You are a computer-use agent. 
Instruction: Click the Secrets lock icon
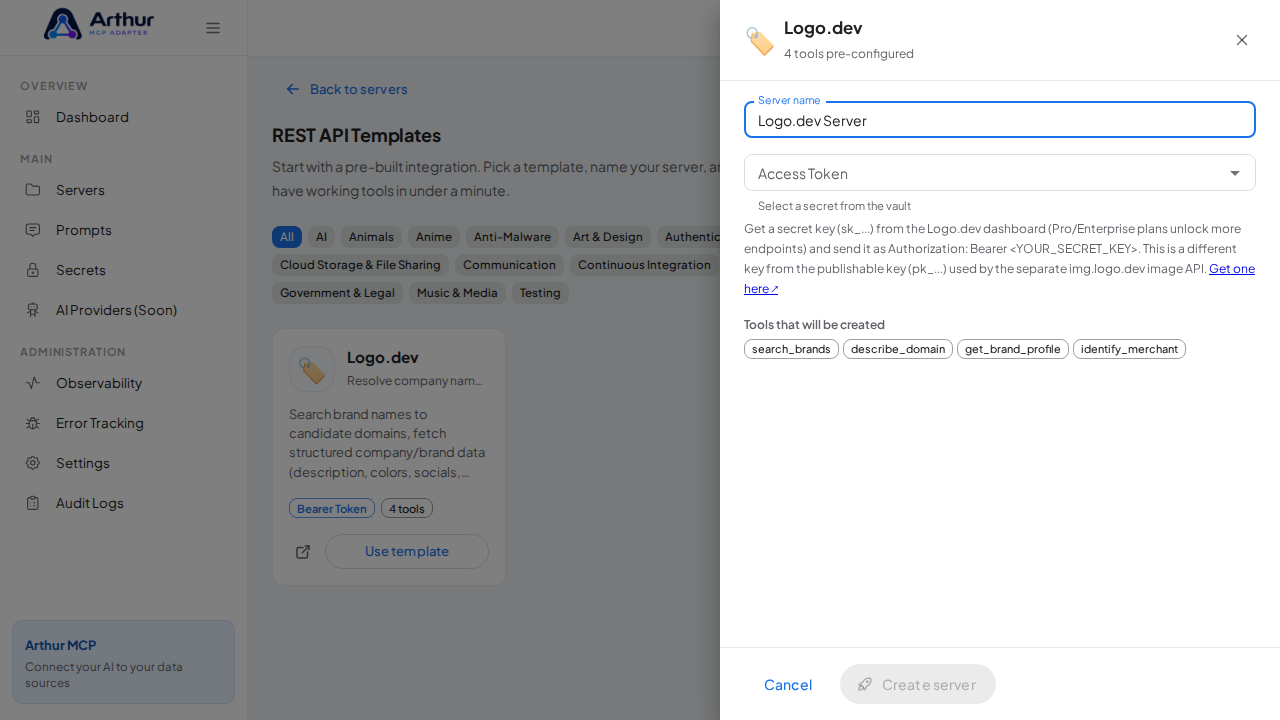[x=33, y=270]
